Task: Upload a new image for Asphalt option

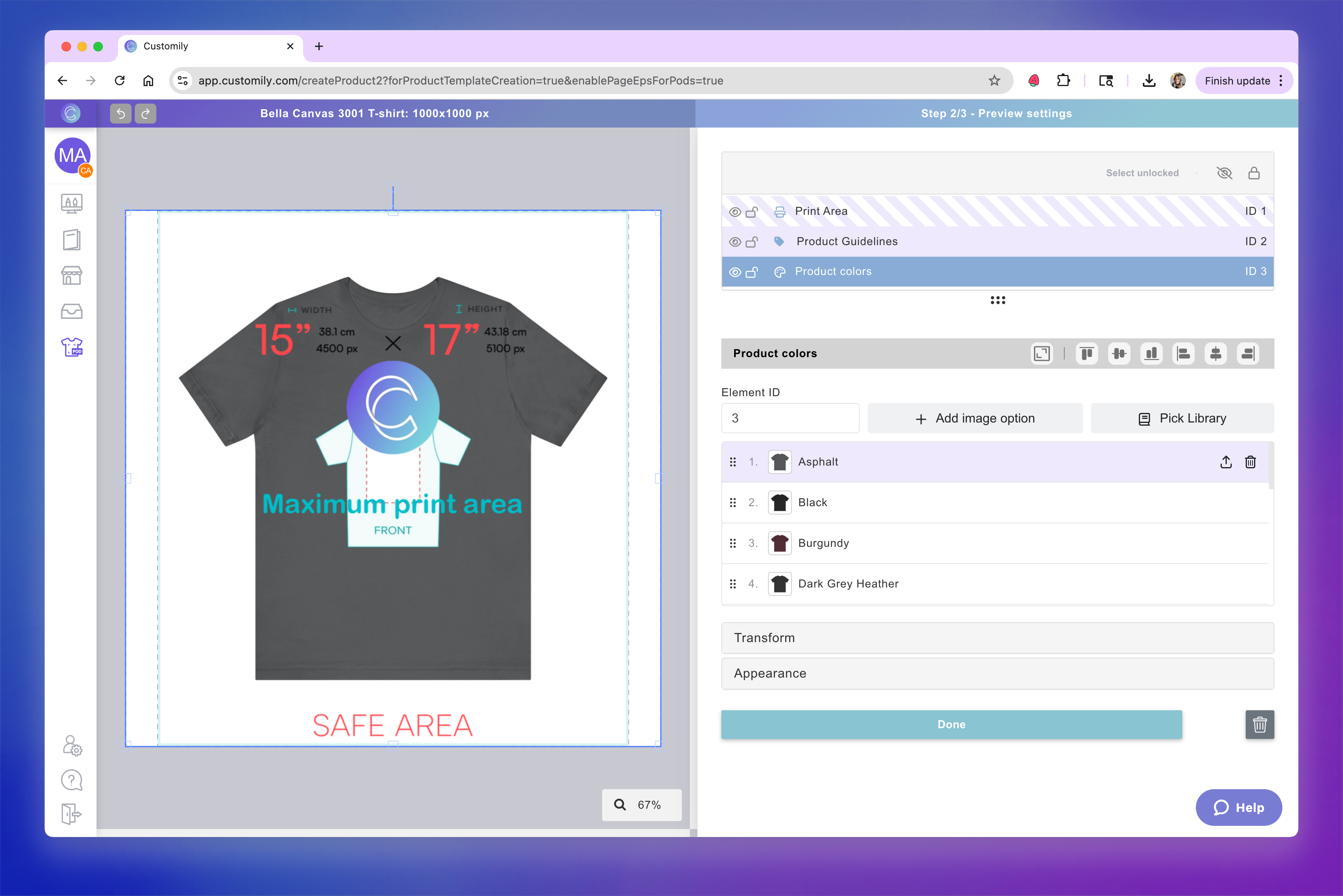Action: pyautogui.click(x=1225, y=462)
